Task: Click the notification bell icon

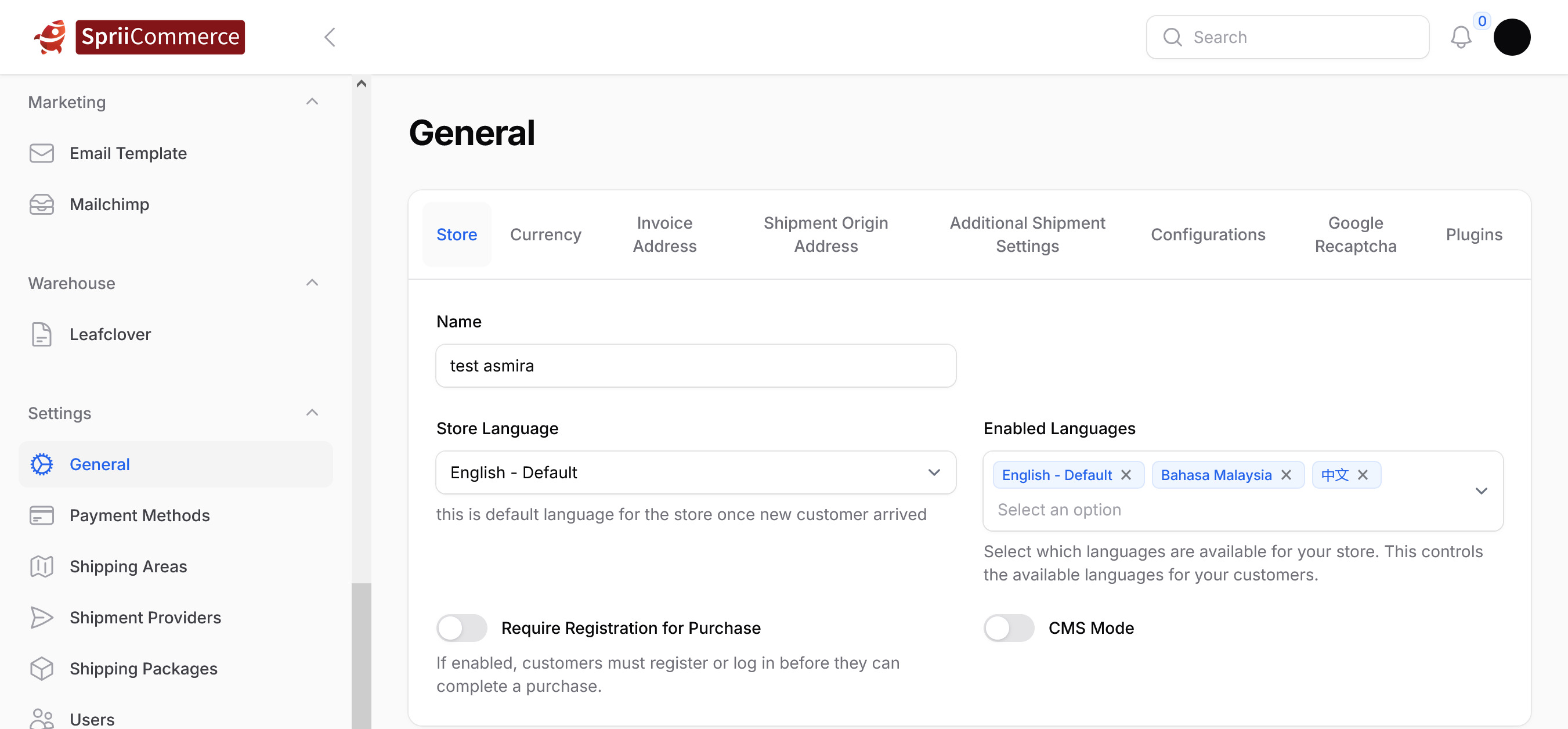Action: (1459, 38)
